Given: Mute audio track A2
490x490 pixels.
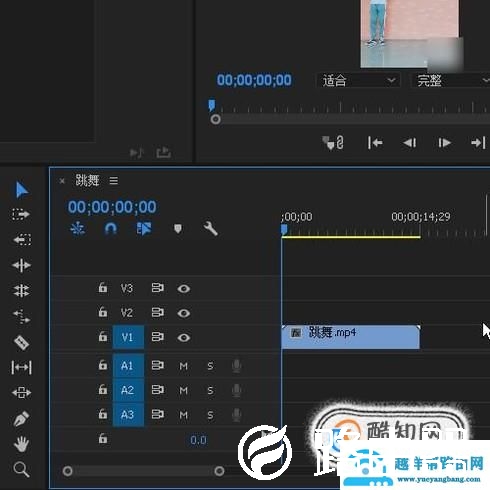Looking at the screenshot, I should (183, 391).
